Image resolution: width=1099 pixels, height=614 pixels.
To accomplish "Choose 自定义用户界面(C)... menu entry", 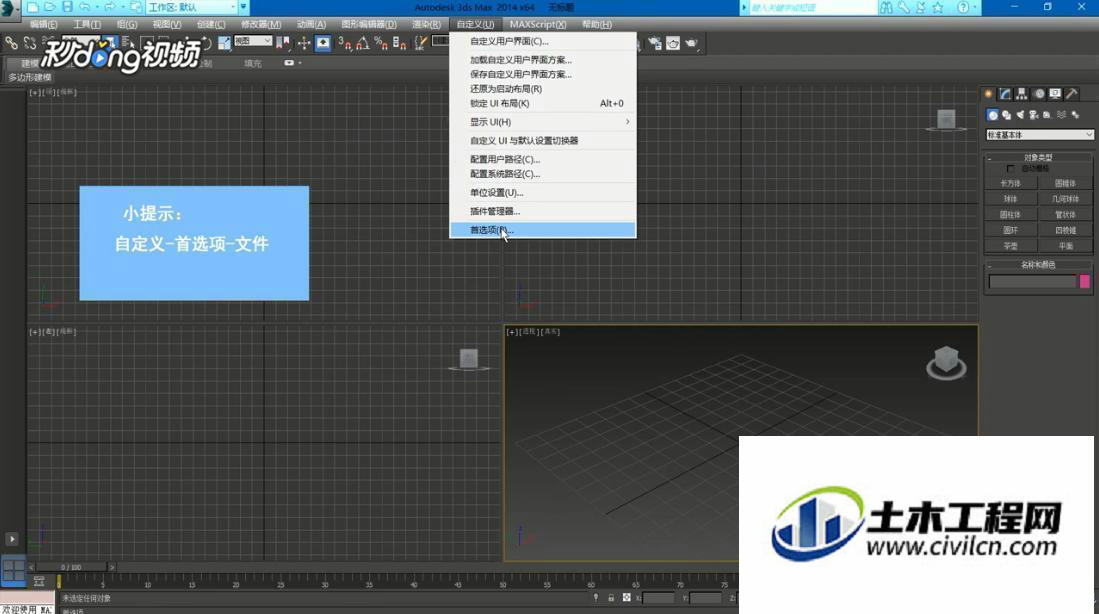I will [542, 41].
